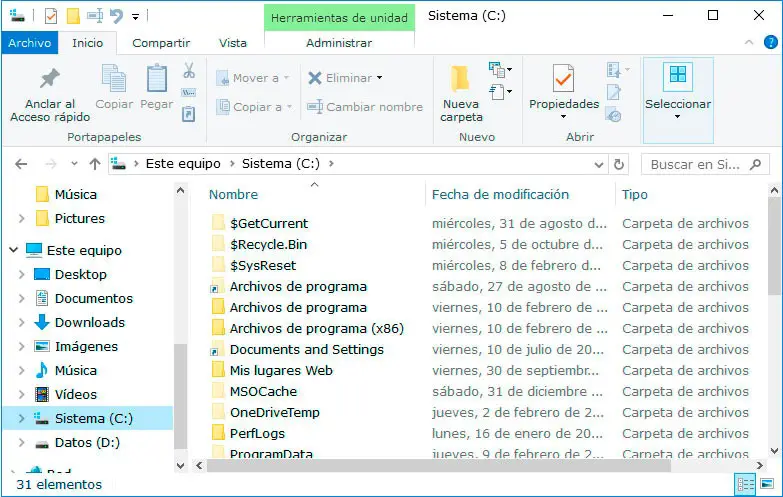
Task: Pin to Quick access (Anclar al Acceso rápido)
Action: (x=50, y=95)
